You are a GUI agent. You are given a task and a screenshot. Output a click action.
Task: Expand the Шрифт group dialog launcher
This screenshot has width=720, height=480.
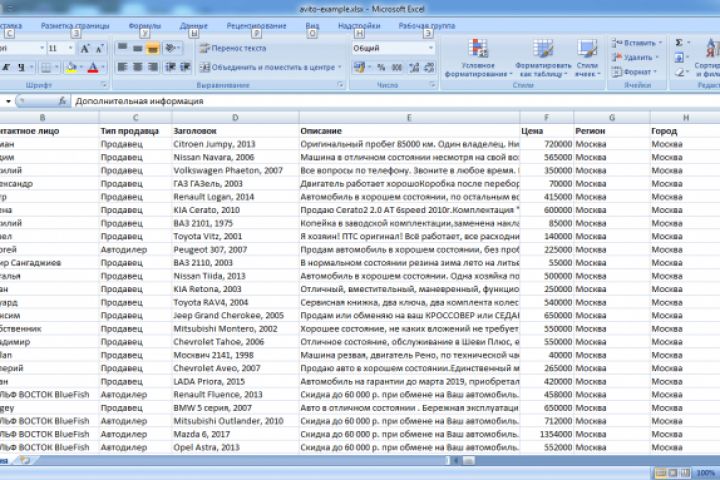point(104,85)
